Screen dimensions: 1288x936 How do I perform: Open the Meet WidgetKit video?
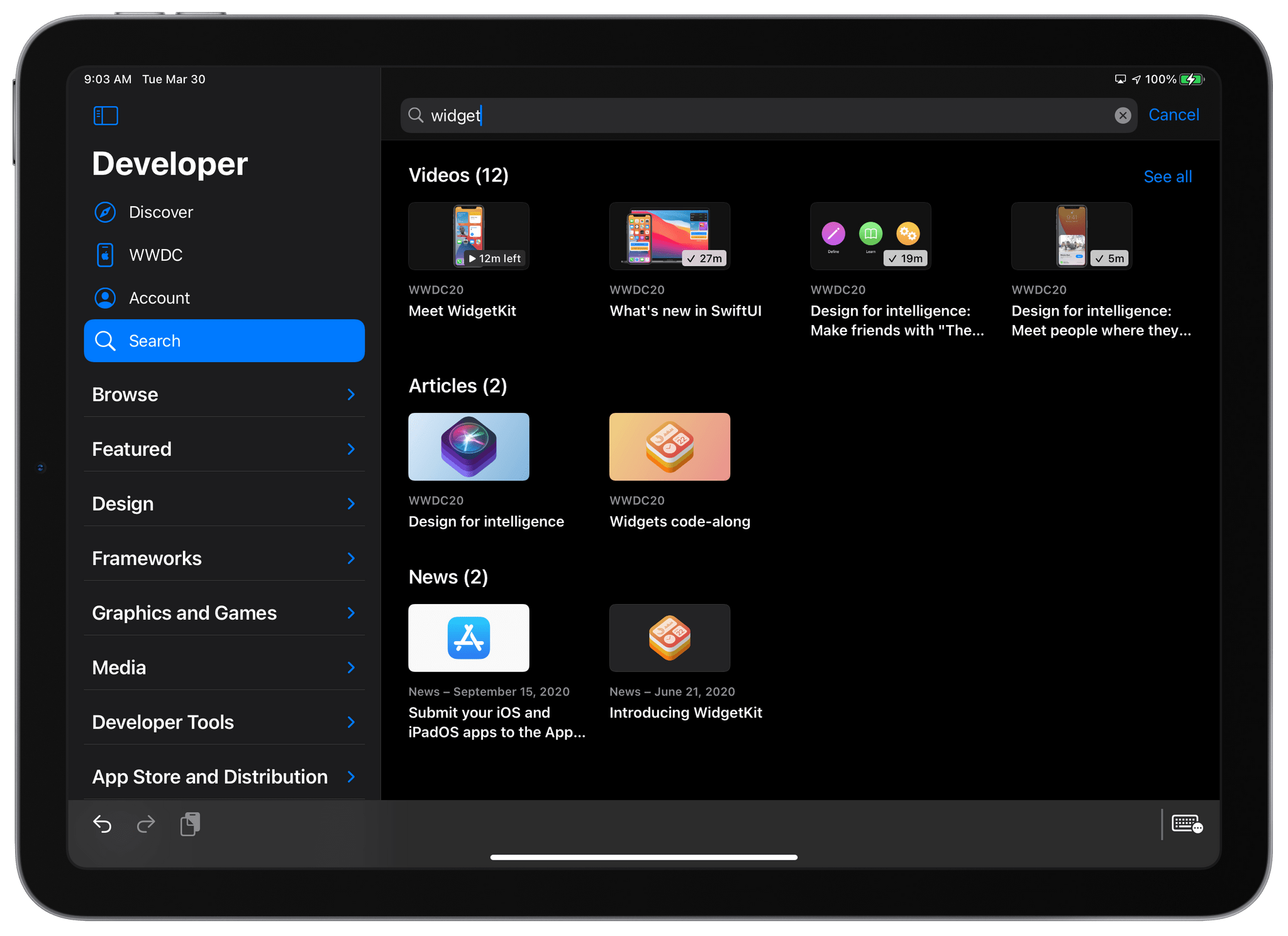click(469, 237)
